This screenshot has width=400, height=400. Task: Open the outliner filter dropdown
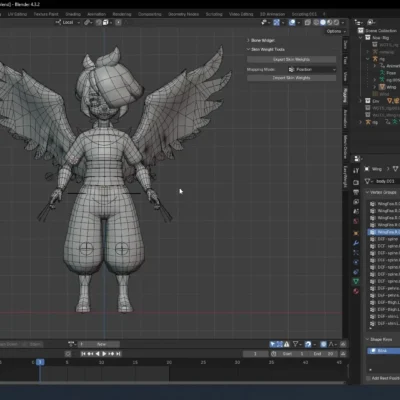pos(371,22)
